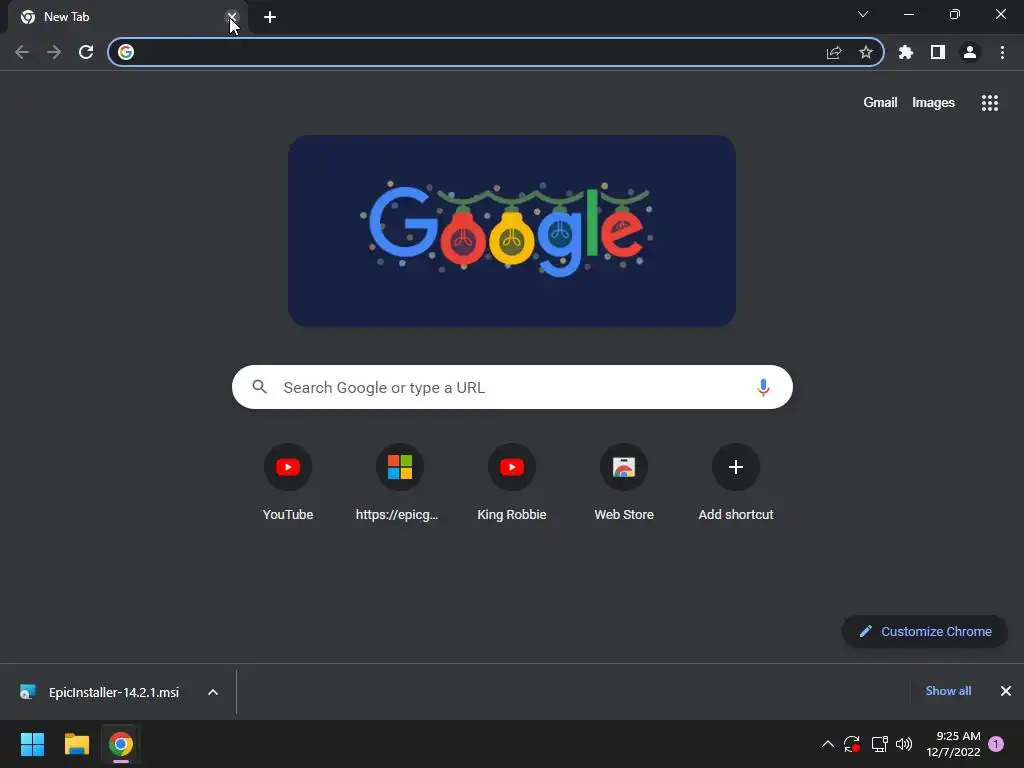Image resolution: width=1024 pixels, height=768 pixels.
Task: Go forward with the forward arrow
Action: coord(54,52)
